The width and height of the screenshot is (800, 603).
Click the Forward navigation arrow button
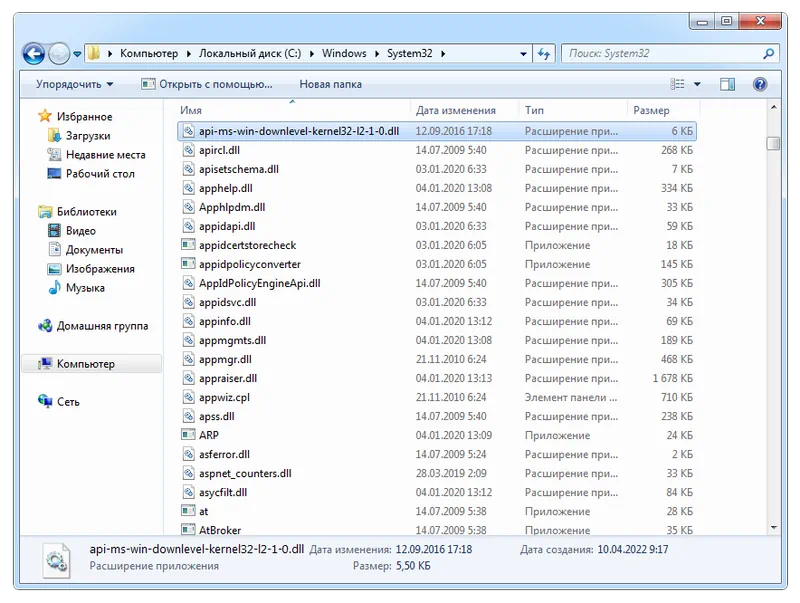pos(59,54)
